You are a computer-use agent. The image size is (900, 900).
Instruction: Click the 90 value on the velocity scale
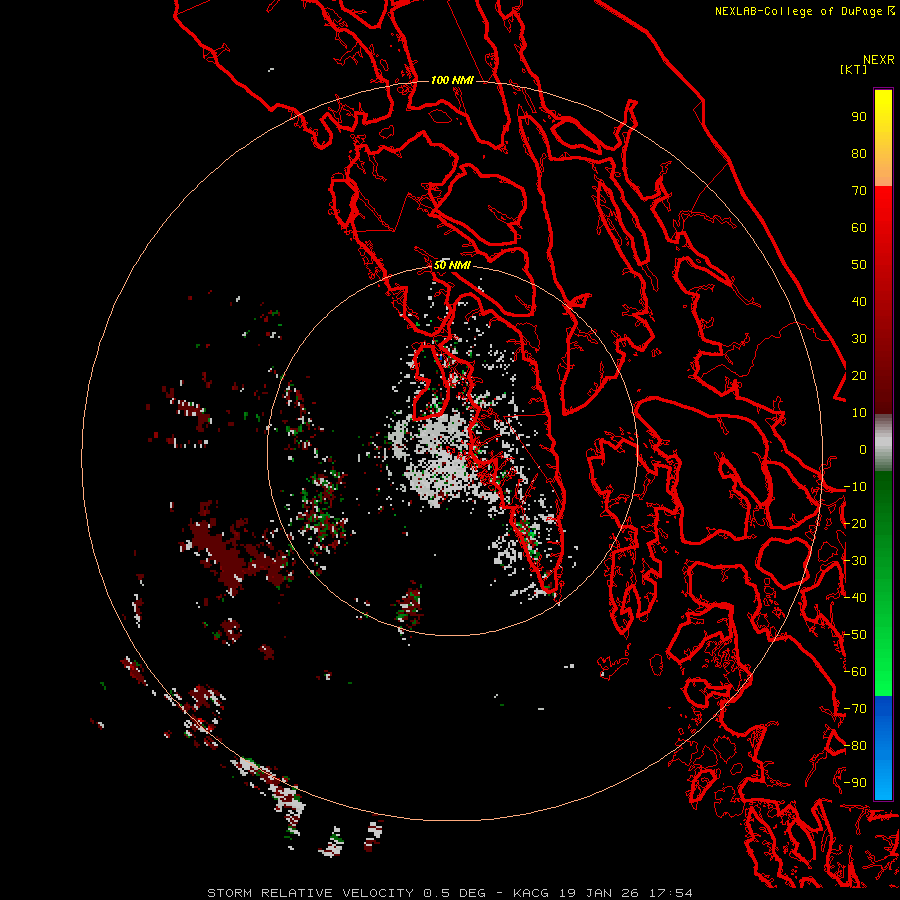pyautogui.click(x=859, y=117)
